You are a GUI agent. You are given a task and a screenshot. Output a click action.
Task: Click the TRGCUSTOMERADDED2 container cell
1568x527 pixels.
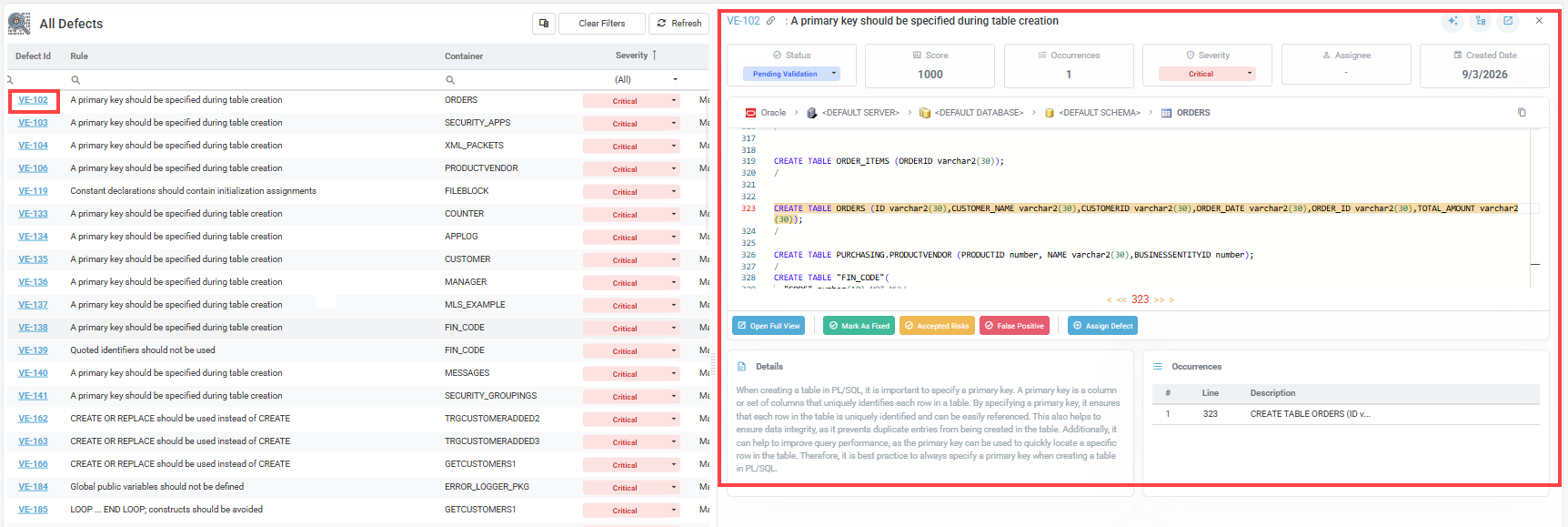[492, 419]
